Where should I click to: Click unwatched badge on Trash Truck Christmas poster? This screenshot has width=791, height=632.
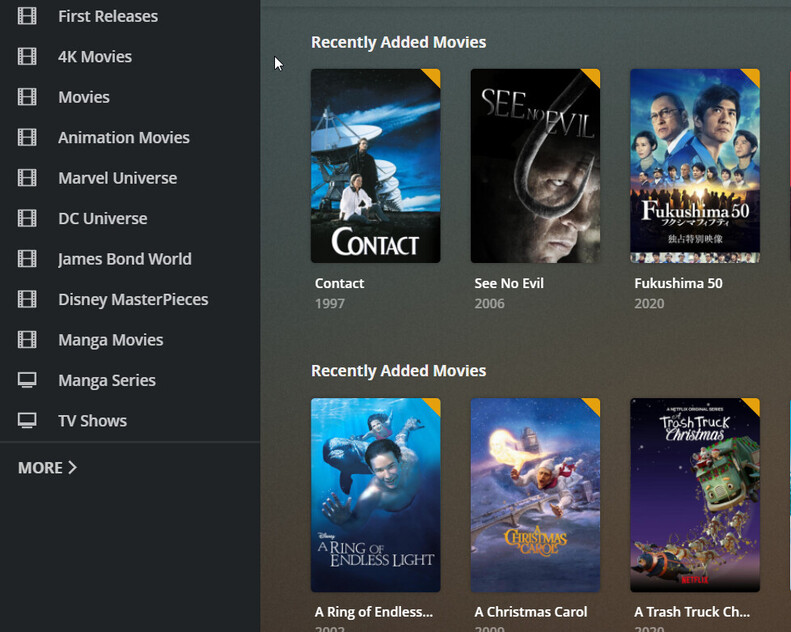tap(753, 405)
